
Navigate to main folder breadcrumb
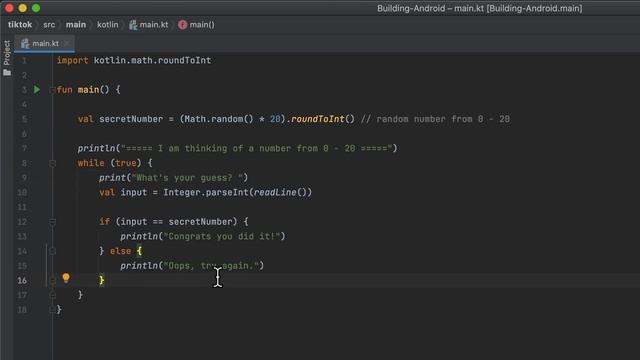tap(76, 25)
